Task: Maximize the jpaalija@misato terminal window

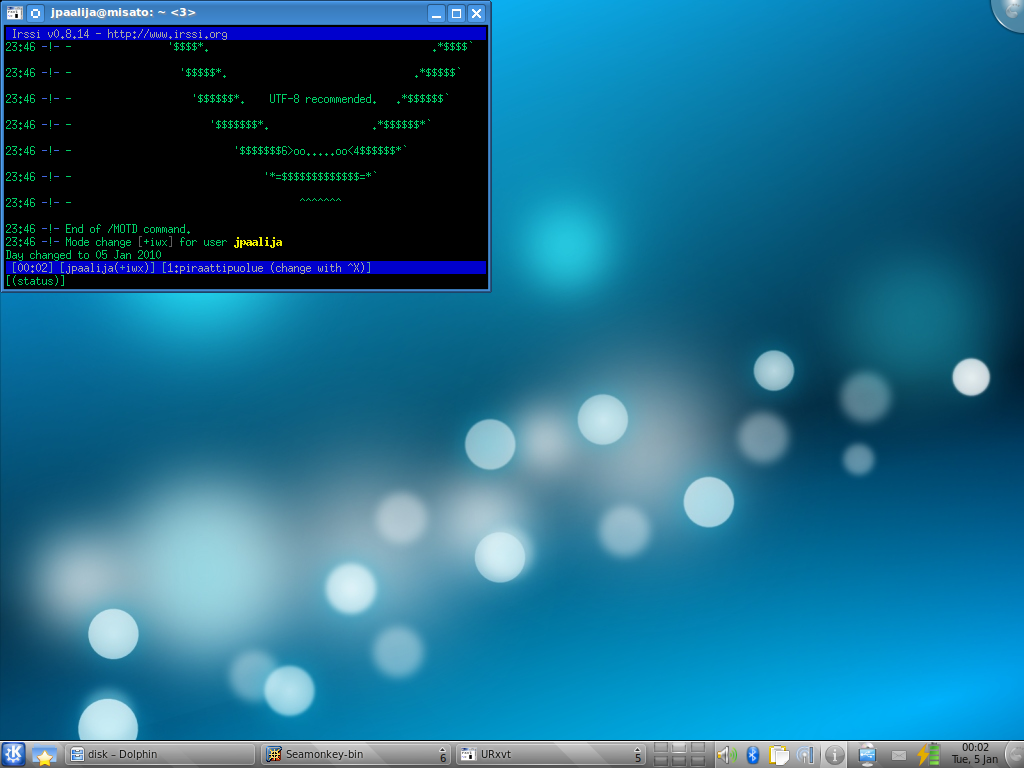Action: (x=456, y=13)
